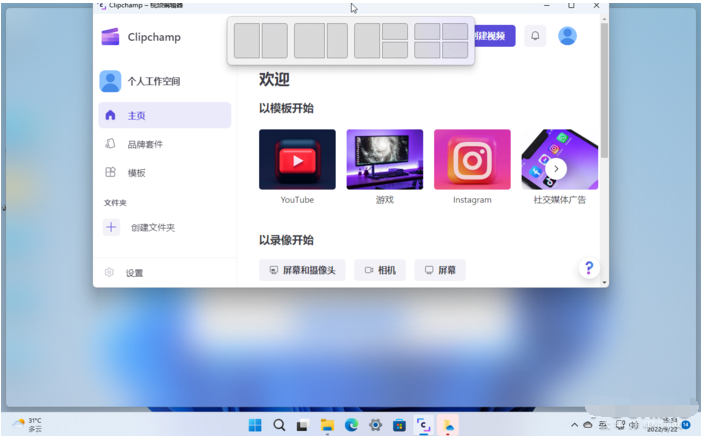Click the scrollbar down arrow
The height and width of the screenshot is (436, 702).
point(604,282)
